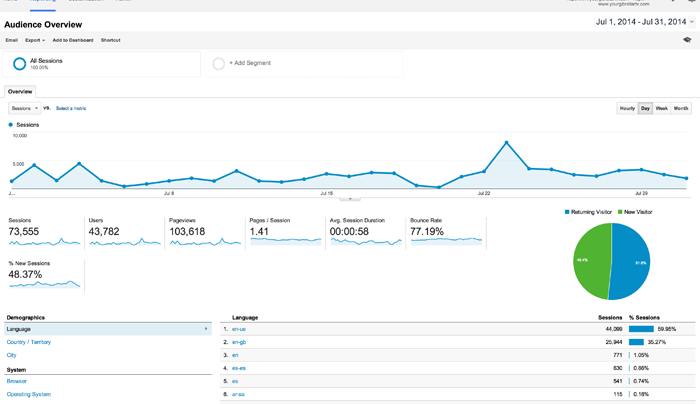700x404 pixels.
Task: Click the green New Visitor pie slice
Action: tap(590, 261)
